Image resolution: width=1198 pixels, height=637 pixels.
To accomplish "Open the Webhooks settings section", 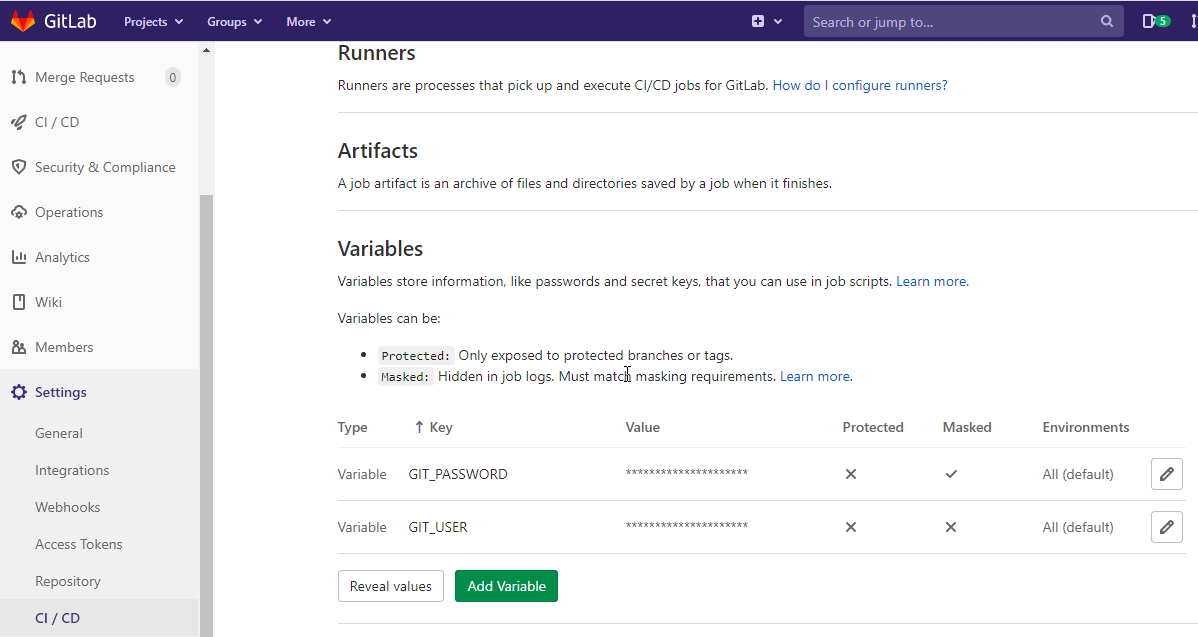I will click(x=67, y=506).
